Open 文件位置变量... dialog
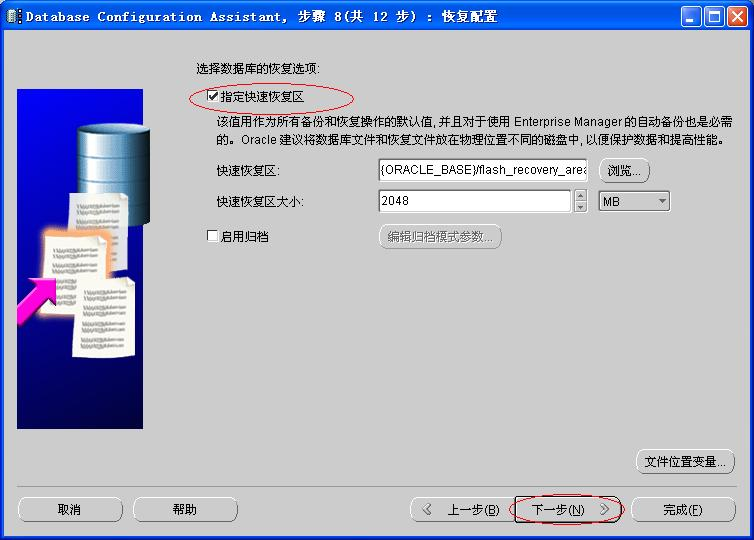This screenshot has width=754, height=540. click(685, 462)
